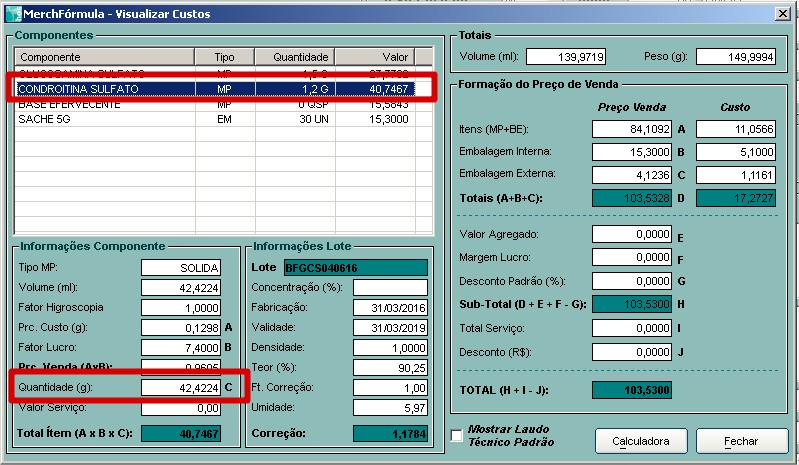Viewport: 799px width, 465px height.
Task: Click the Fator Lucro input field
Action: point(180,347)
